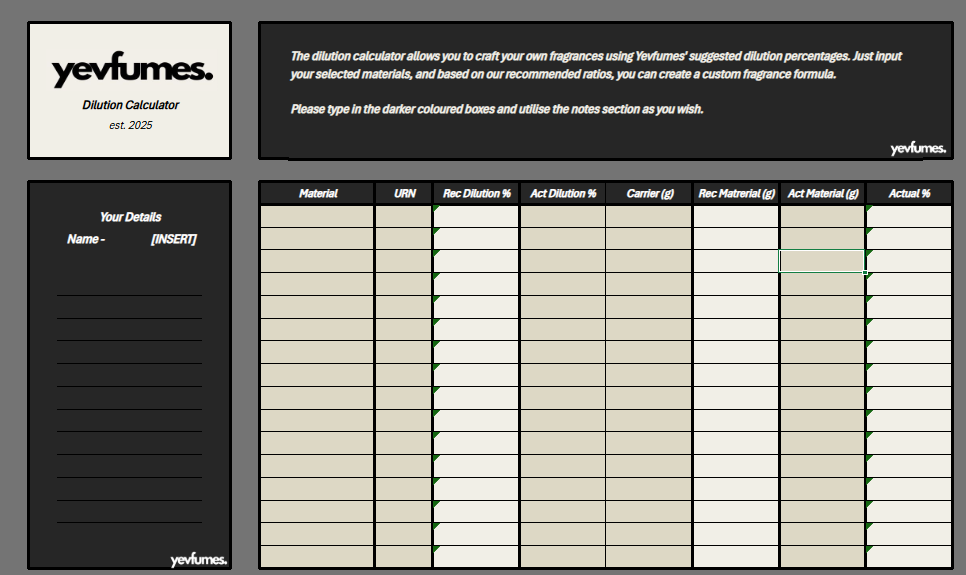Screen dimensions: 966x575
Task: Select the Actual % column header
Action: coord(908,193)
